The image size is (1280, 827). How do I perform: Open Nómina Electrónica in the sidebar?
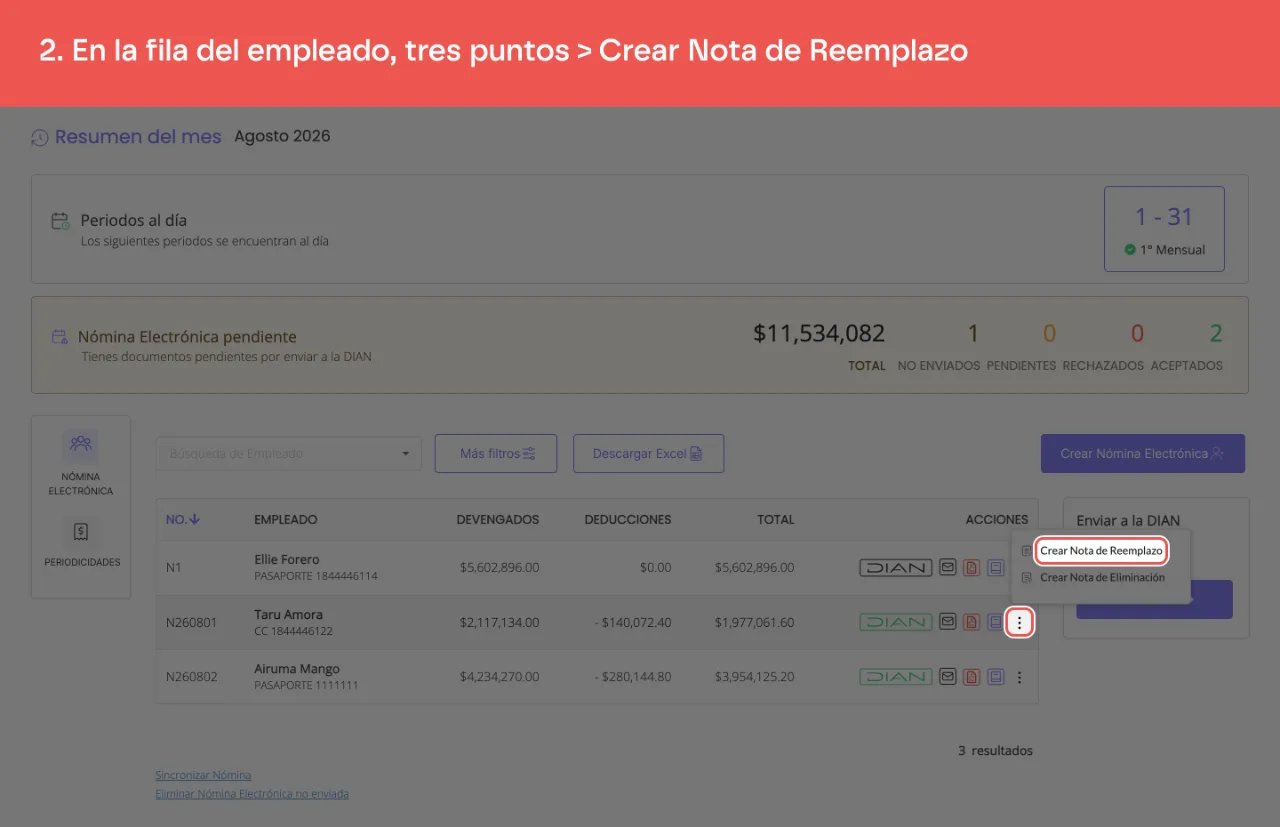[81, 464]
